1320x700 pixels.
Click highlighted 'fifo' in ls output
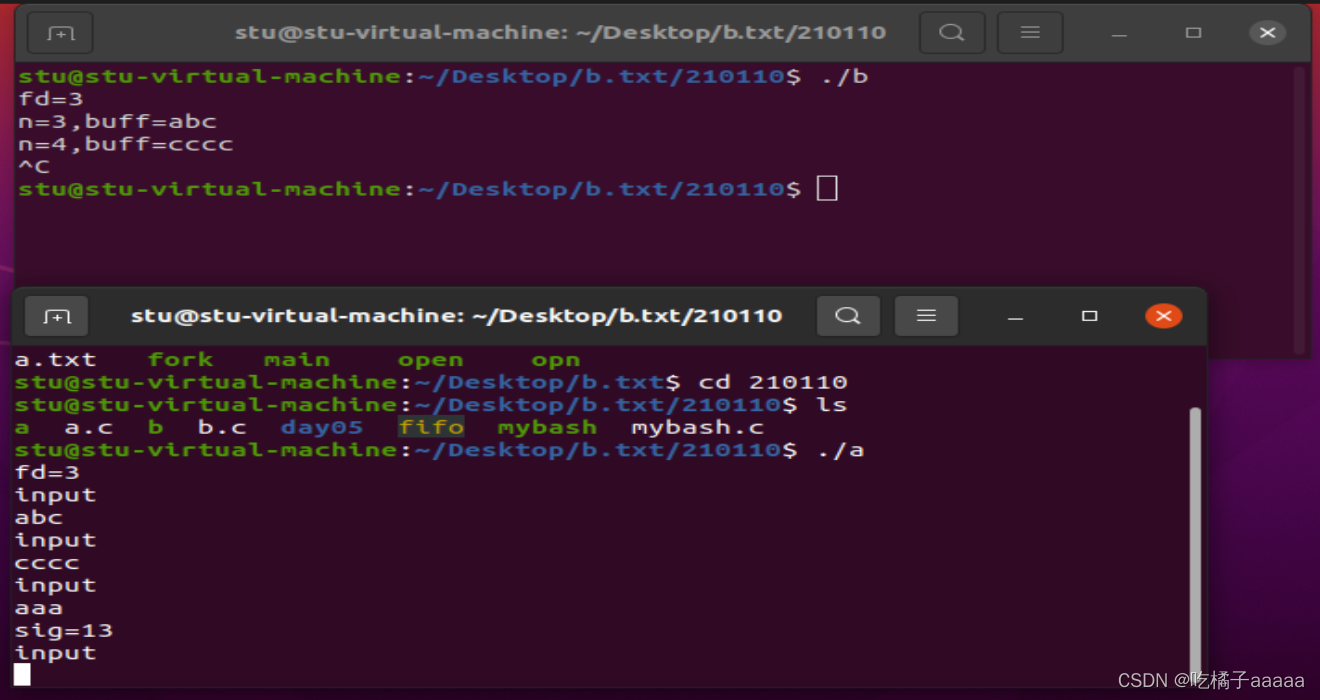(431, 428)
